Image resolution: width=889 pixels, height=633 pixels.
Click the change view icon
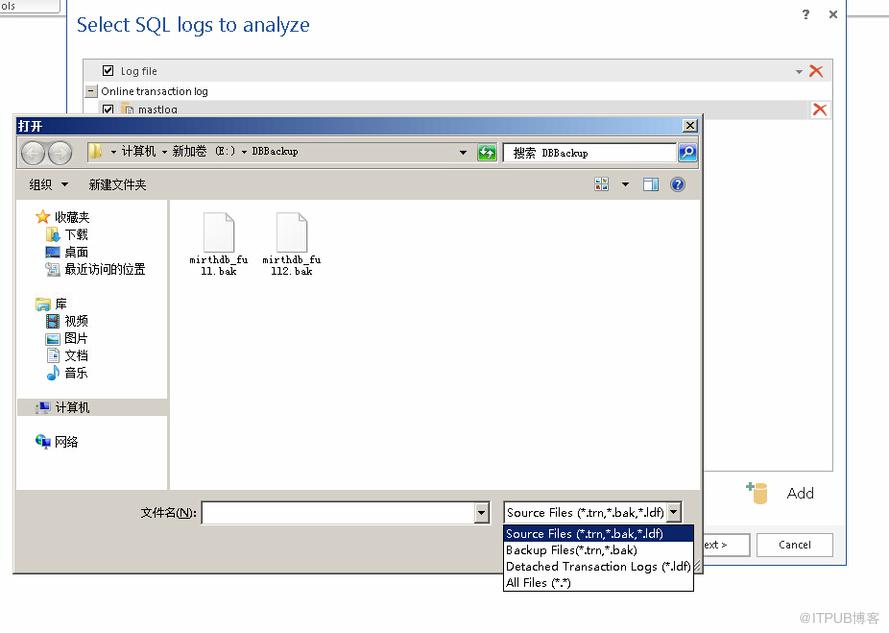click(602, 184)
